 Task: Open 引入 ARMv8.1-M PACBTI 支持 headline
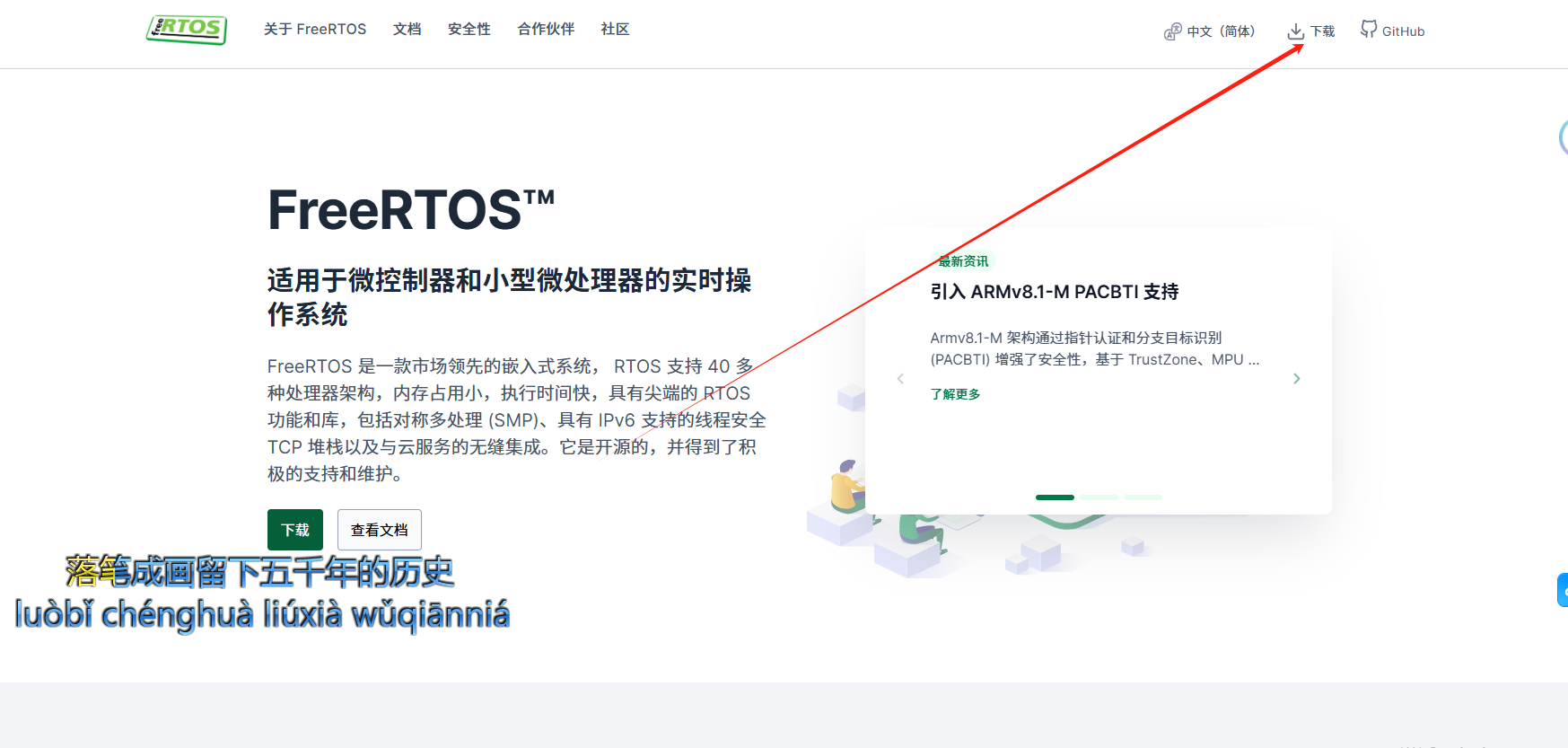pos(1055,292)
